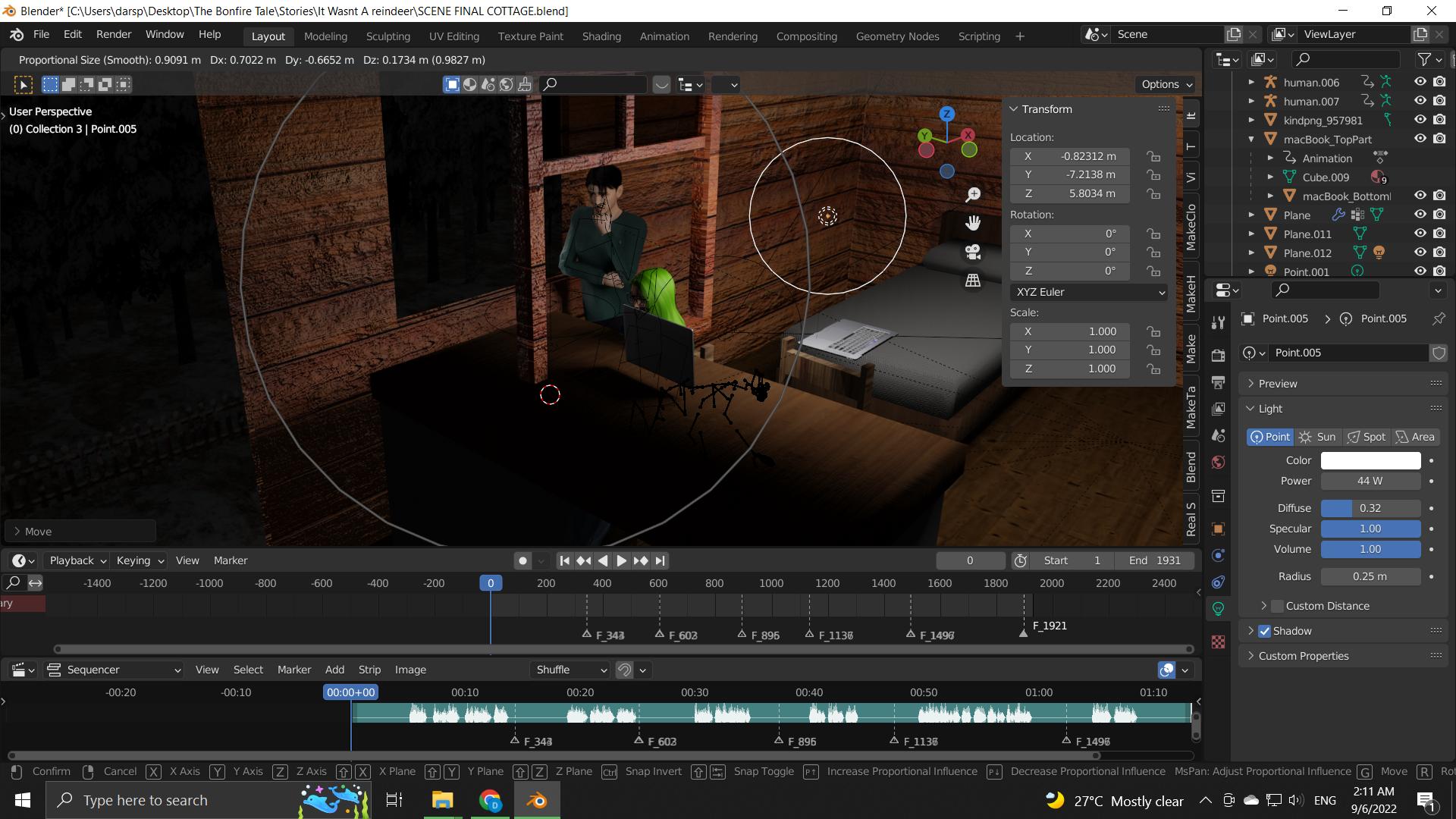Toggle visibility eye icon for macBook_TopPart
This screenshot has width=1456, height=819.
tap(1420, 138)
